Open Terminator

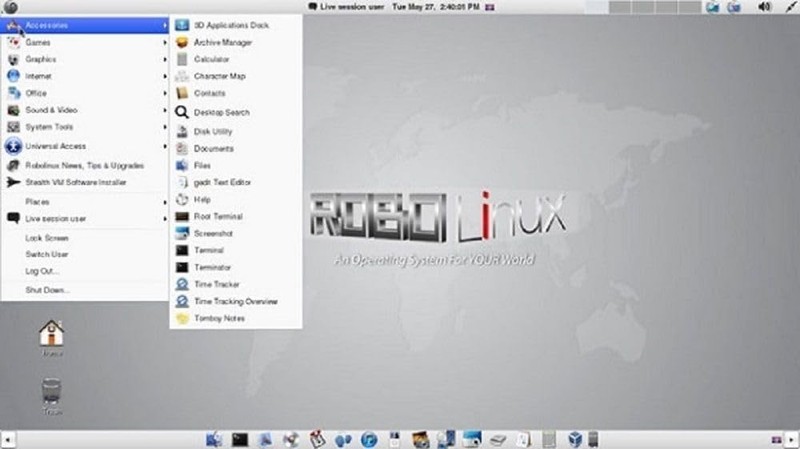pos(236,267)
